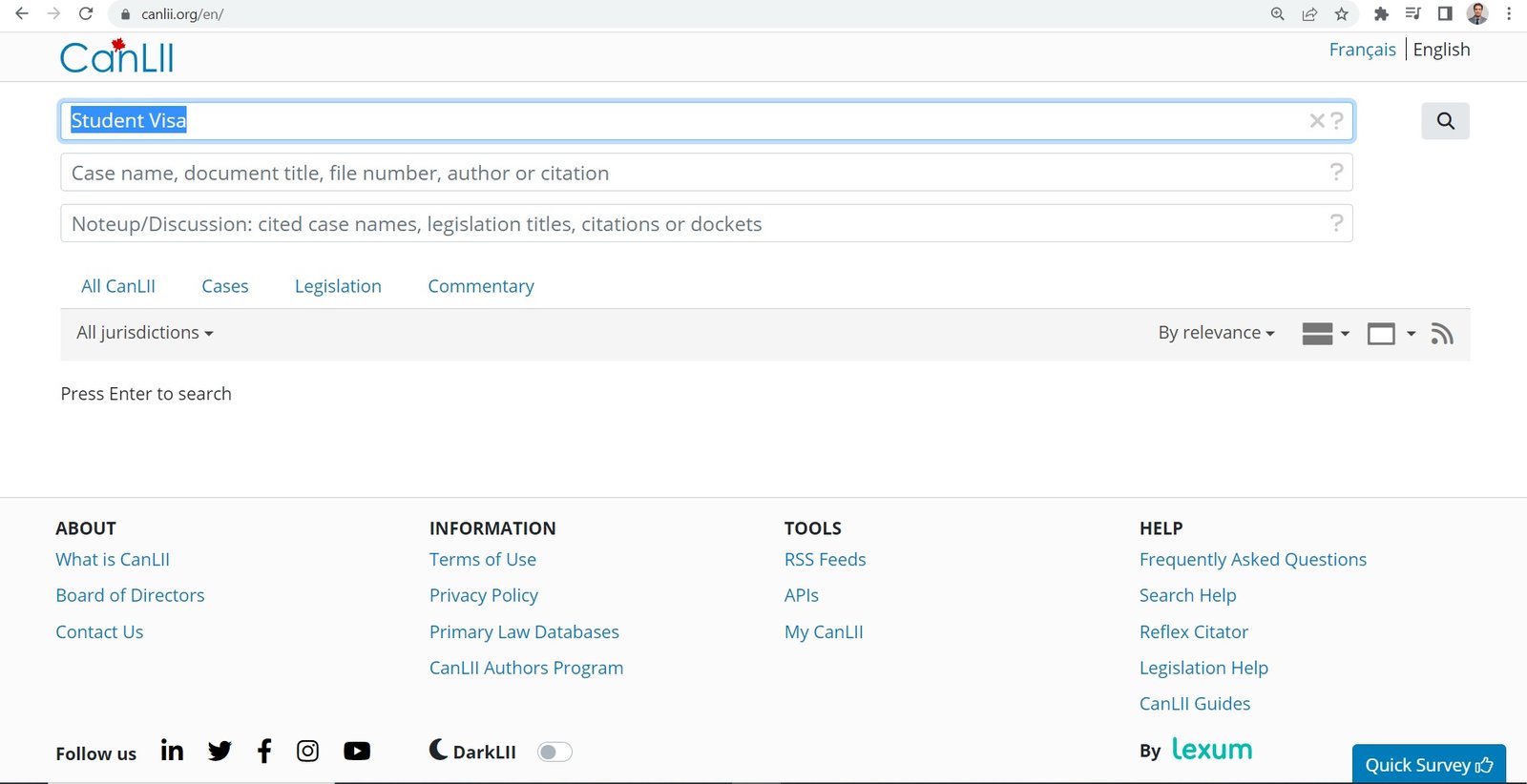Open CanLII's Facebook page
Viewport: 1527px width, 784px height.
[x=264, y=752]
